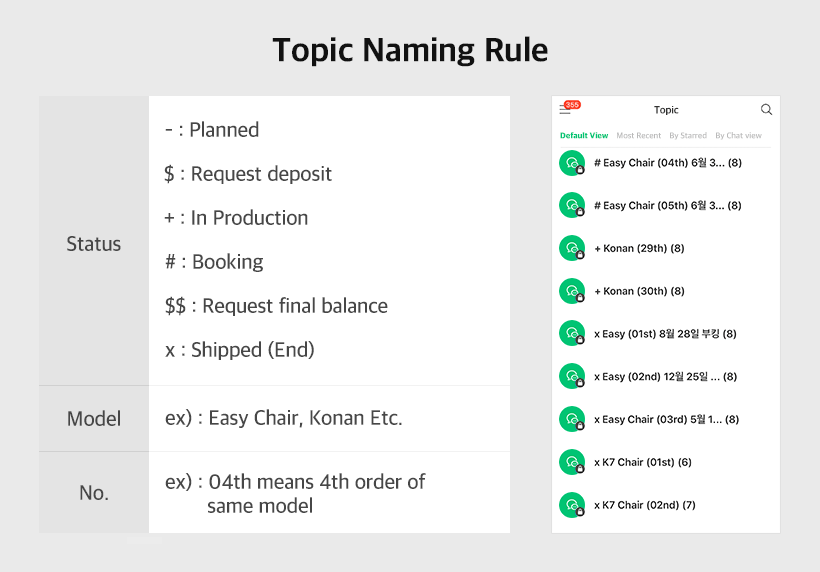Image resolution: width=820 pixels, height=572 pixels.
Task: Switch to the Most Recent tab
Action: [638, 135]
